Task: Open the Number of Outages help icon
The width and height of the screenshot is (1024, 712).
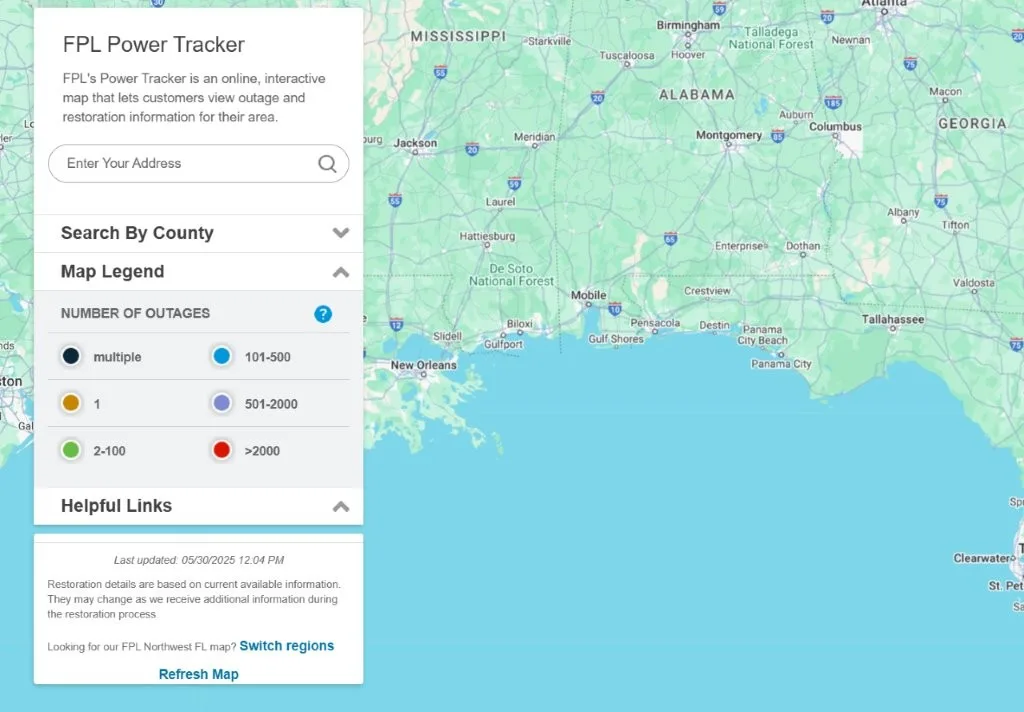Action: (323, 314)
